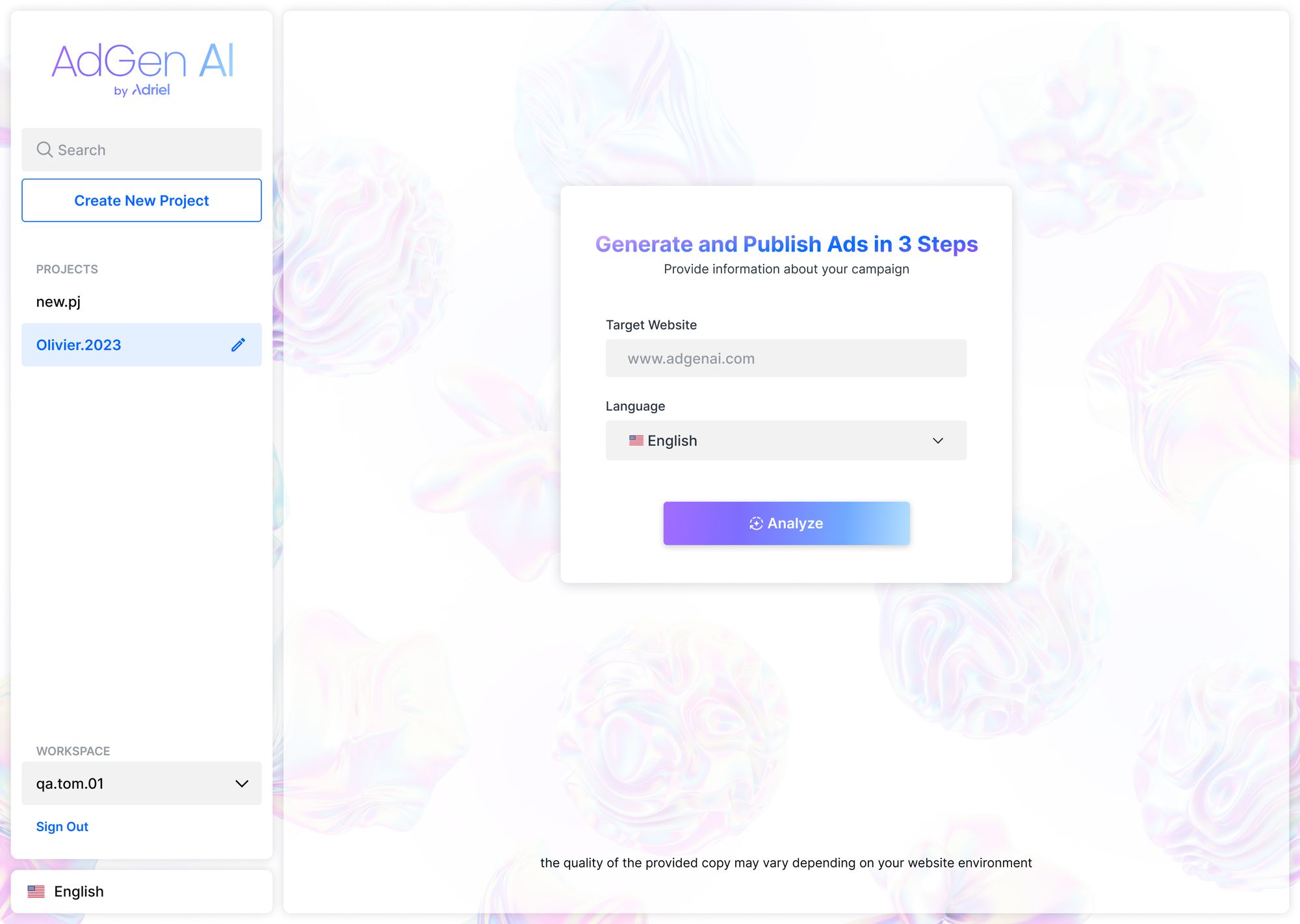Click the 'by Adriel' branding under the logo
This screenshot has width=1300, height=924.
[x=143, y=90]
